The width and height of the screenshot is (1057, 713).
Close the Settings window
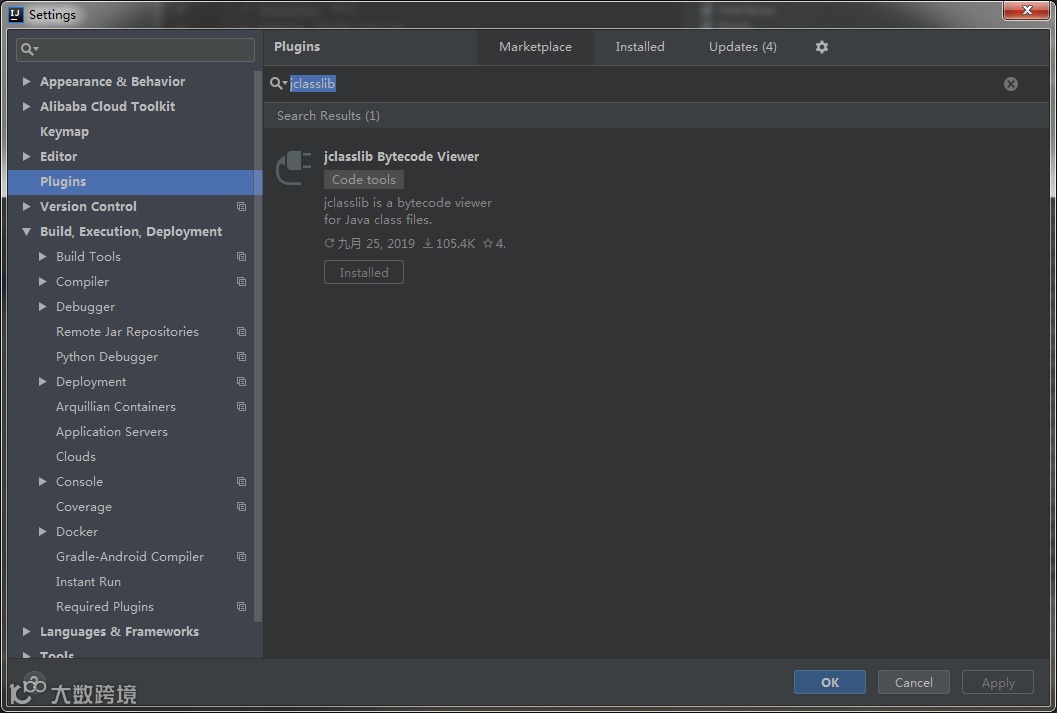coord(1027,10)
